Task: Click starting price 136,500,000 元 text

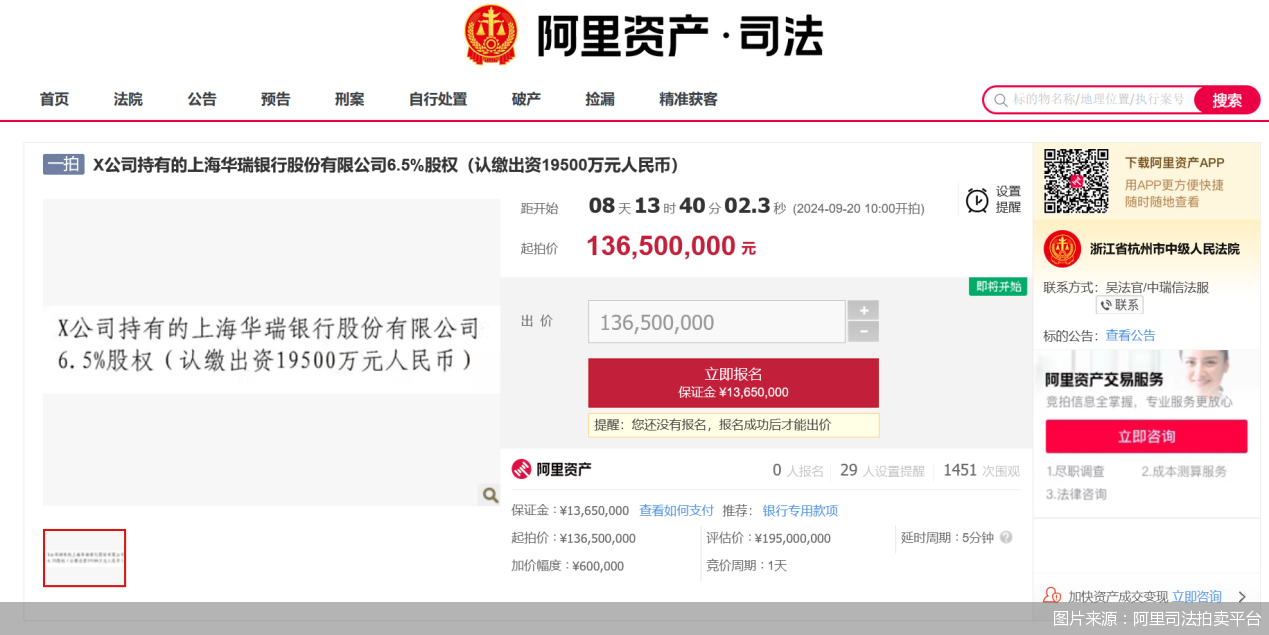Action: pos(671,246)
